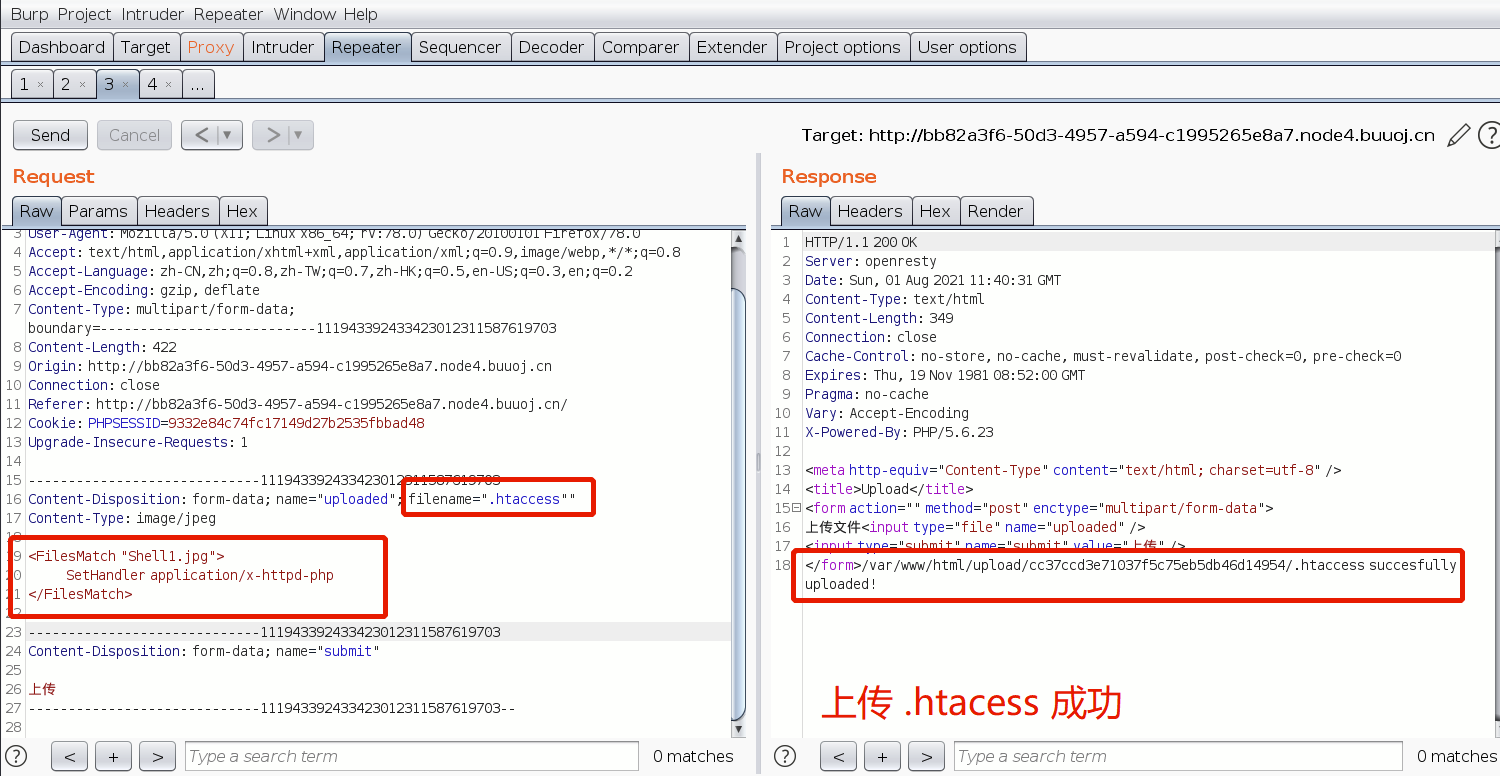1500x776 pixels.
Task: Open the Intruder menu
Action: 154,14
